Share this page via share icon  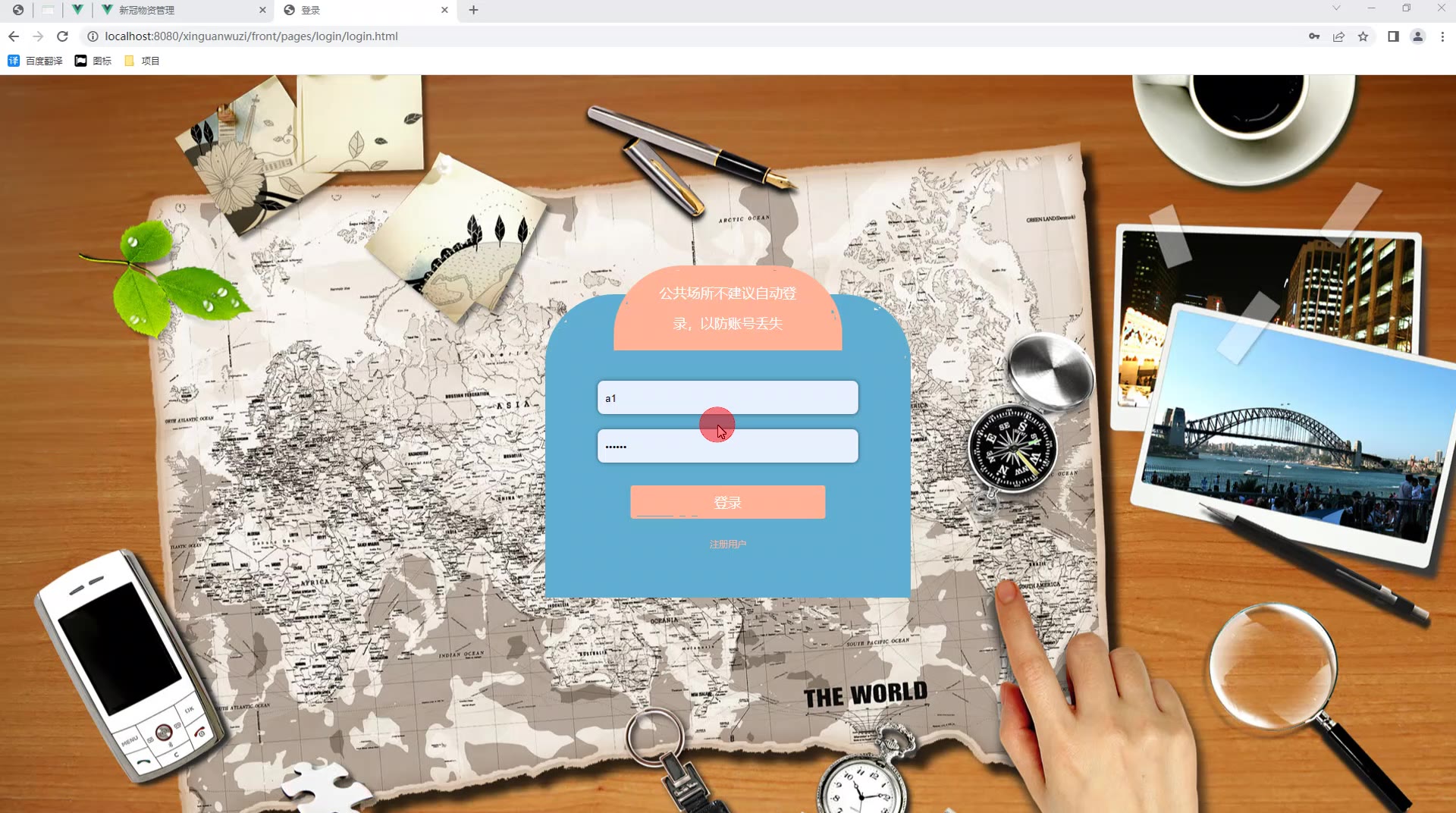[1338, 36]
